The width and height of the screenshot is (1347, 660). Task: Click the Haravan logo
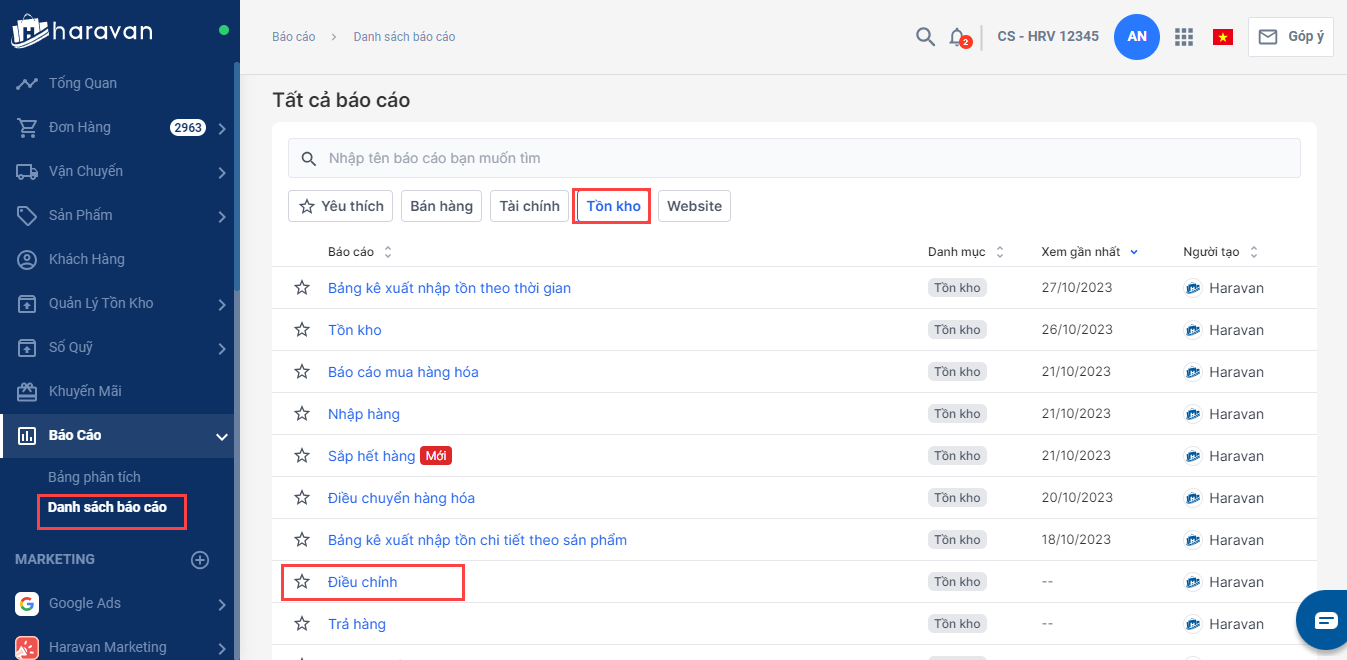point(82,30)
